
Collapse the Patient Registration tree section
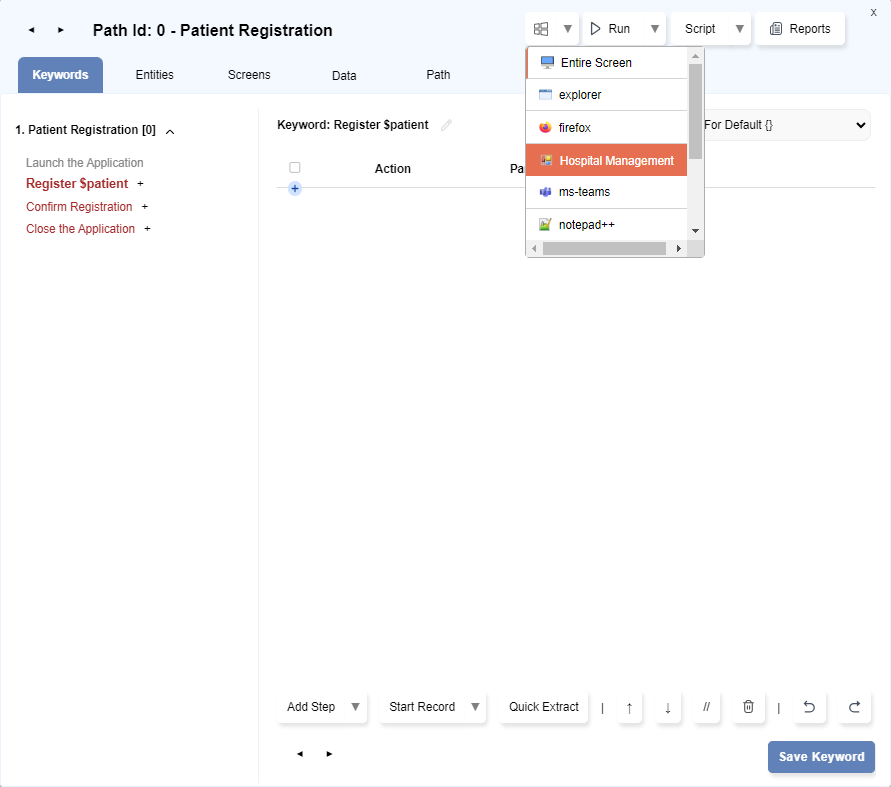170,131
